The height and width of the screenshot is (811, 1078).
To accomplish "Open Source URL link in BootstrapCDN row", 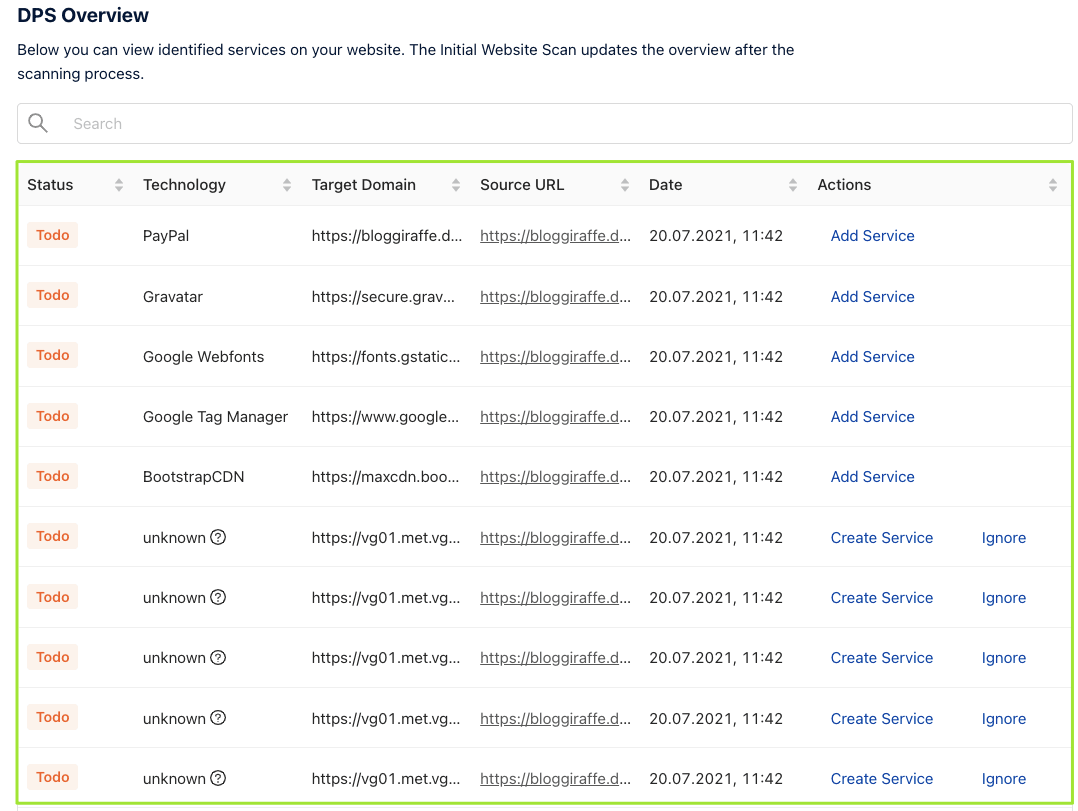I will [x=555, y=477].
